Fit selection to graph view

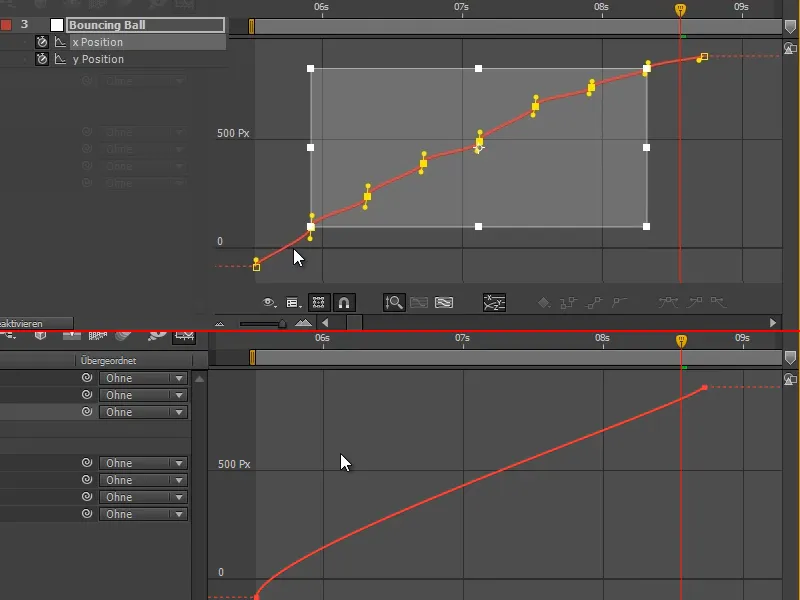(x=421, y=302)
